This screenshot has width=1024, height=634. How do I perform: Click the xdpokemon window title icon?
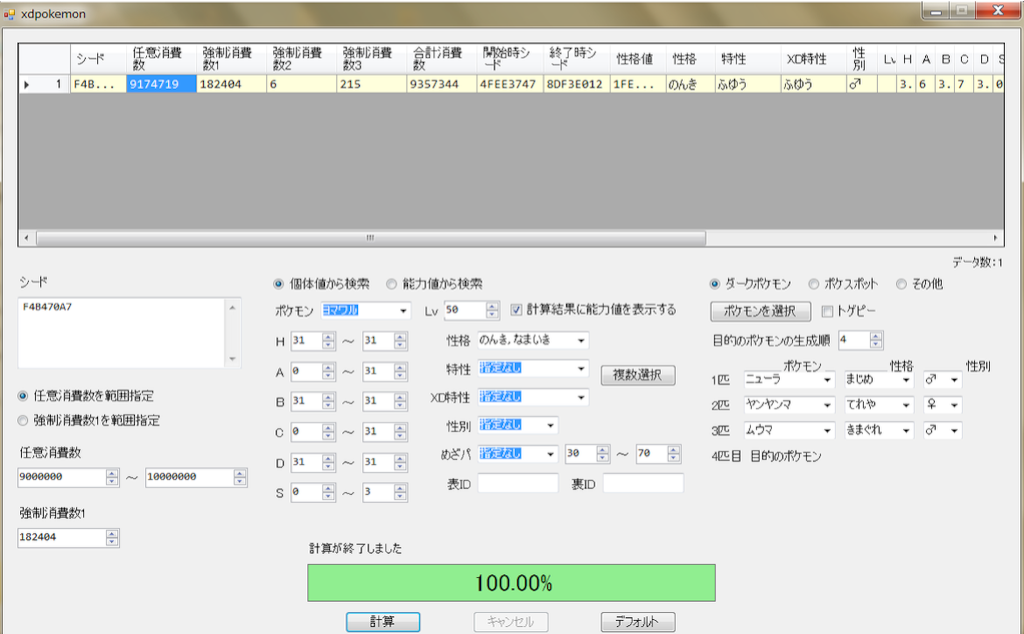[x=9, y=14]
